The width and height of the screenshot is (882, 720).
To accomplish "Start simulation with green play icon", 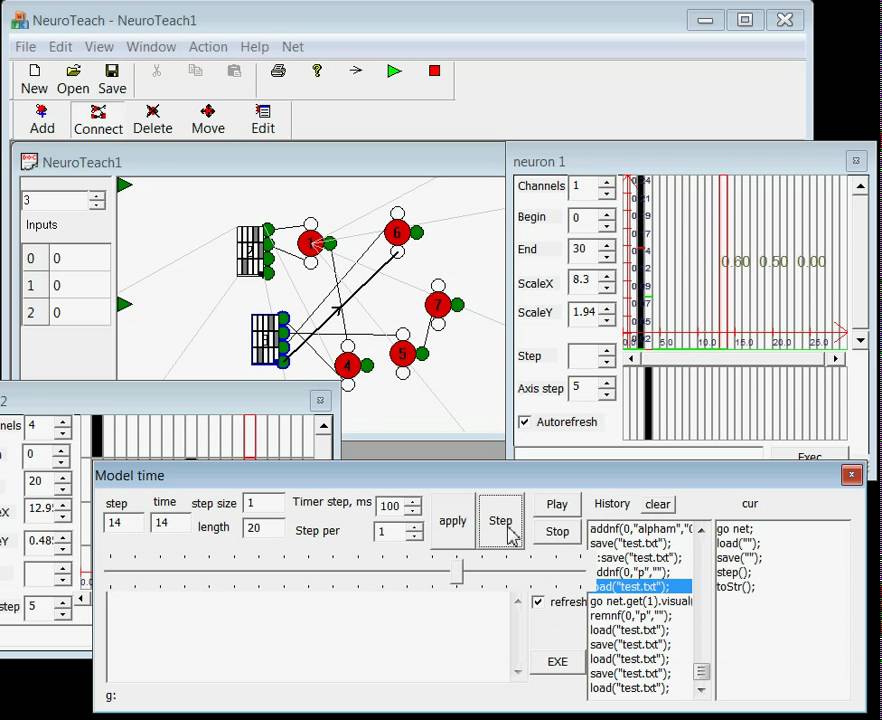I will (394, 71).
